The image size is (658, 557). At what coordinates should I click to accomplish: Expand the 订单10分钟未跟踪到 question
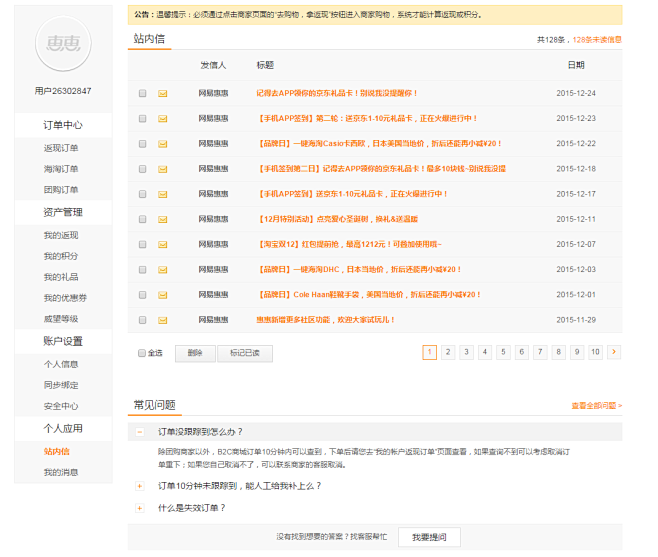[x=140, y=486]
